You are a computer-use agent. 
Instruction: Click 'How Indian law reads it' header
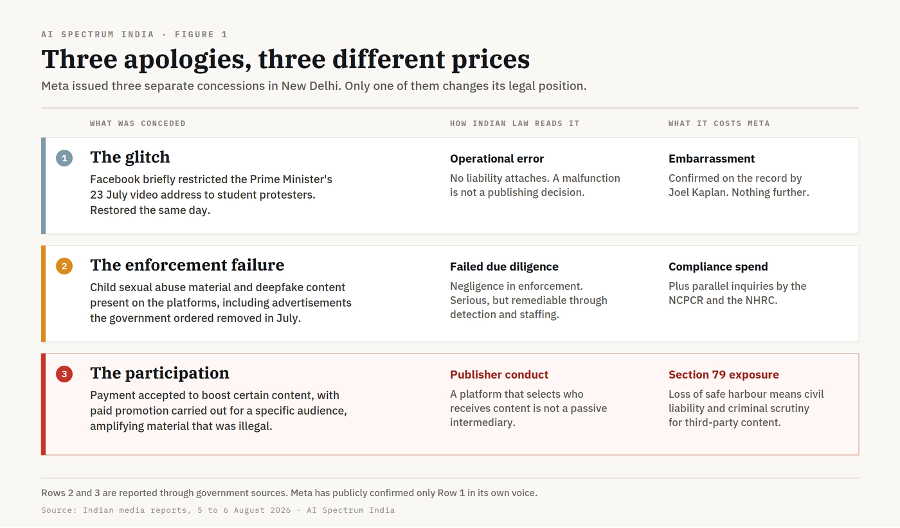click(514, 123)
